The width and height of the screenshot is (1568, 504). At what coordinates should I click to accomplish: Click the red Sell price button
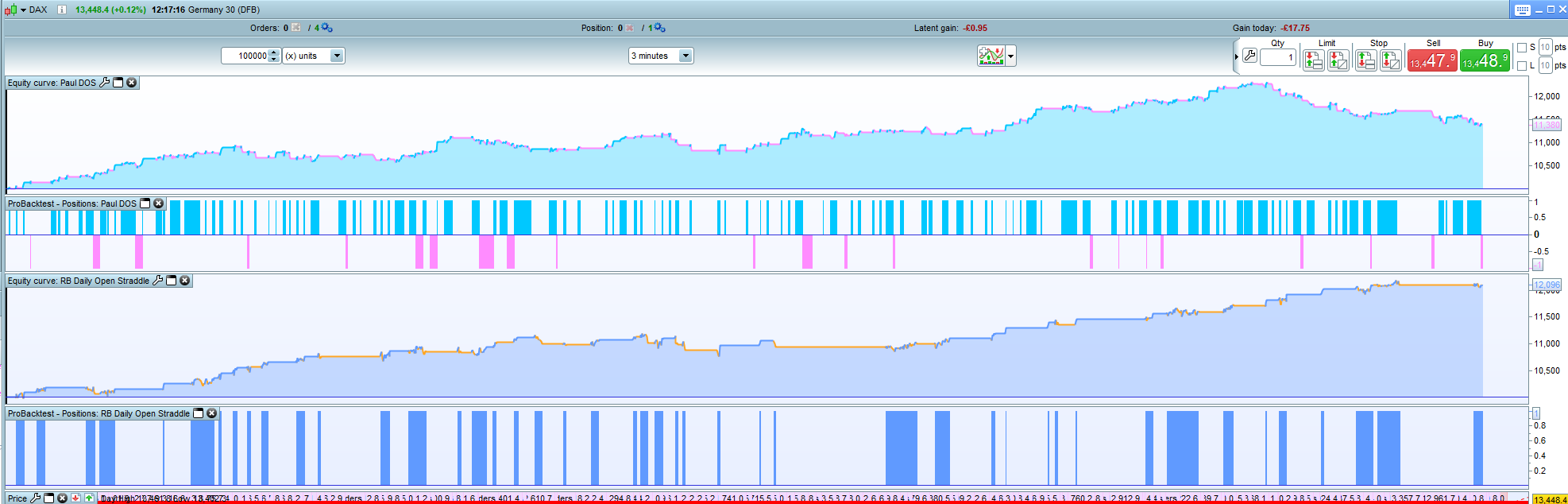point(1432,60)
